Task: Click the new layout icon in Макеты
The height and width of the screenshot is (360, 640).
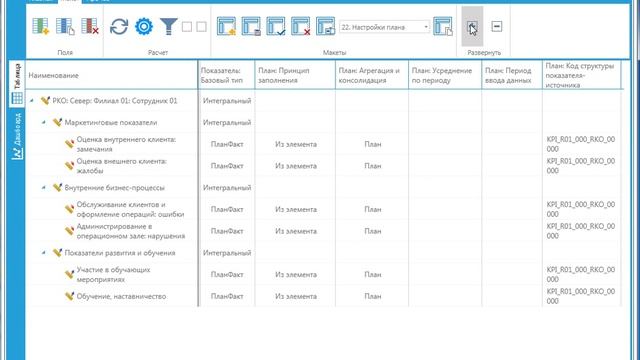Action: click(x=227, y=27)
